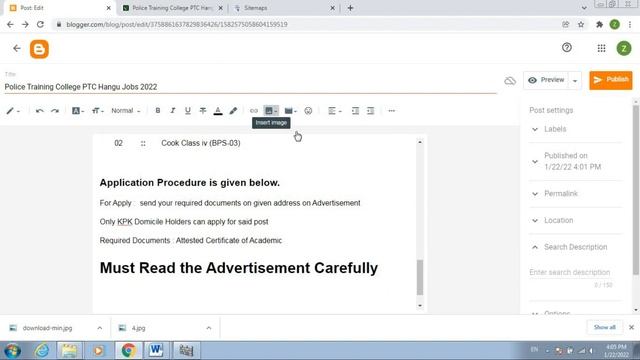Screen dimensions: 640x360
Task: Click the browser back button
Action: tap(10, 24)
